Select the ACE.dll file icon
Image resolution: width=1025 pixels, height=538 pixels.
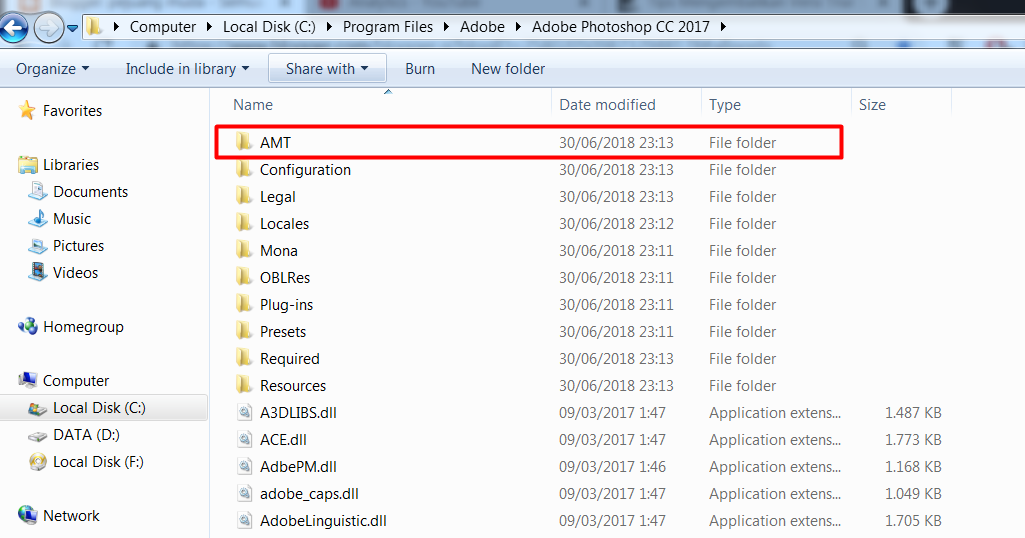[x=244, y=439]
